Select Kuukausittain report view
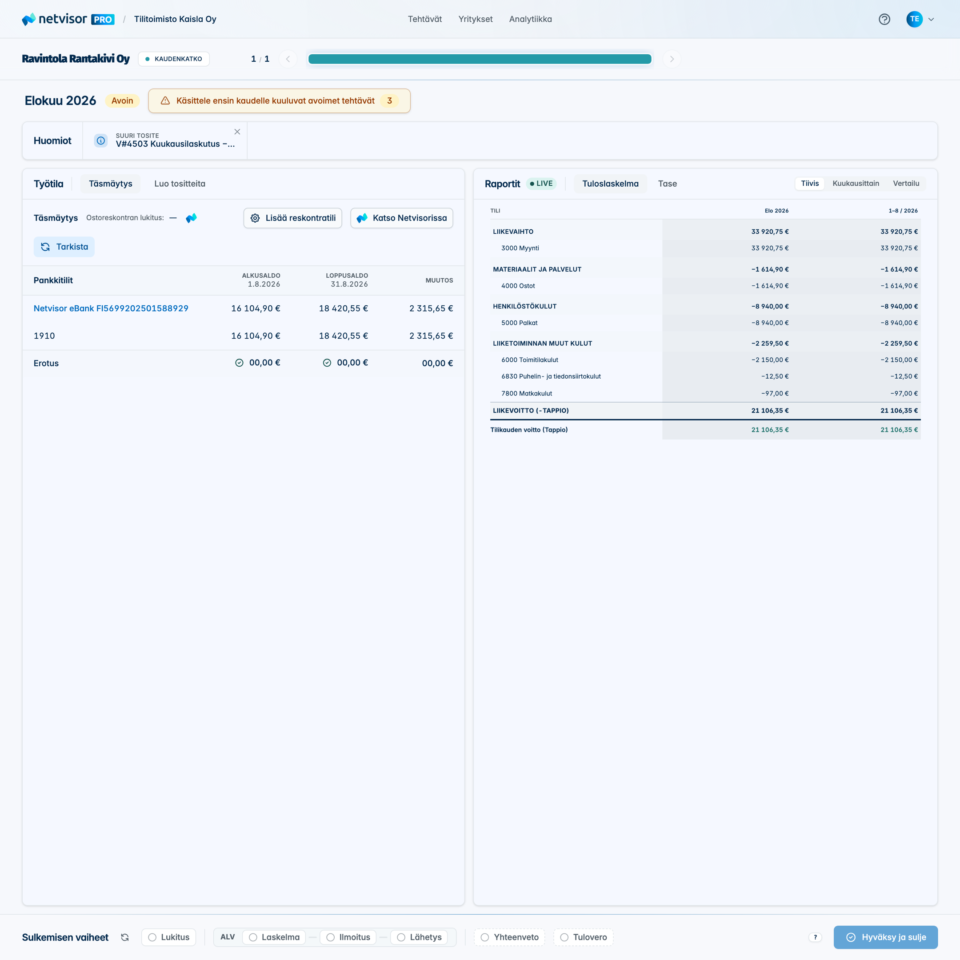The height and width of the screenshot is (960, 960). [855, 184]
